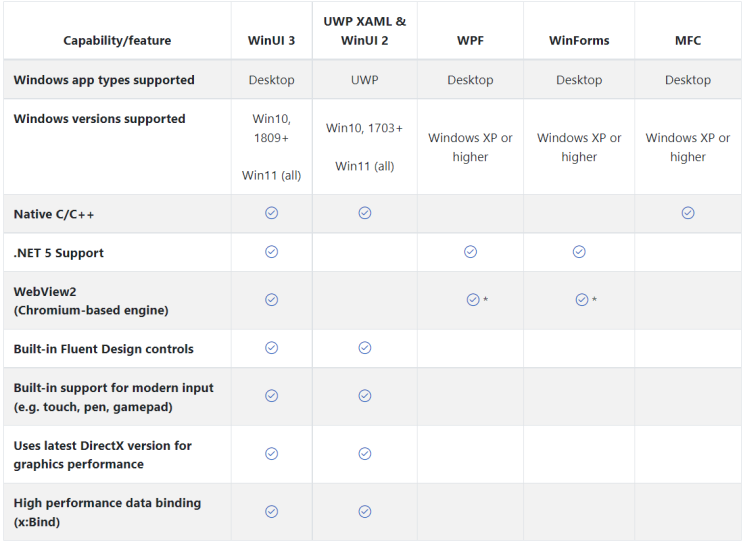Click WinForms WebView2 checkmark with asterisk

pos(582,300)
